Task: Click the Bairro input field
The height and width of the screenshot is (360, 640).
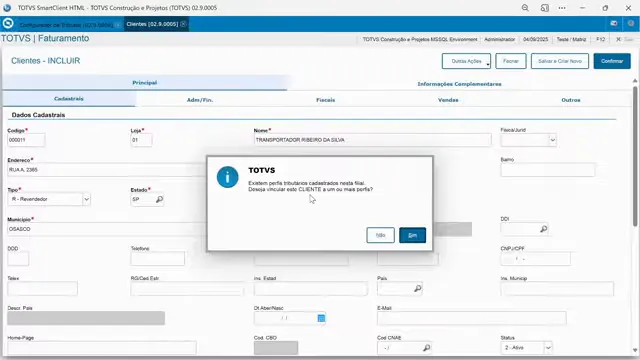Action: (x=548, y=170)
